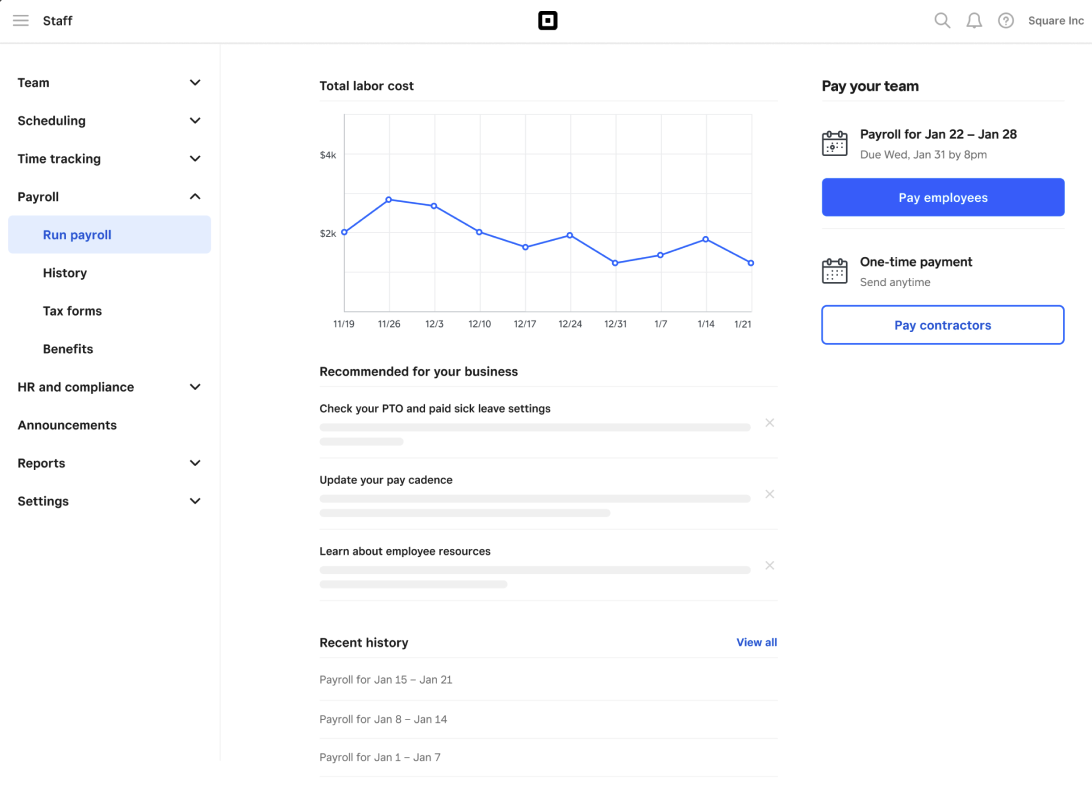The height and width of the screenshot is (788, 1092).
Task: Click the Pay contractors button
Action: 941,324
